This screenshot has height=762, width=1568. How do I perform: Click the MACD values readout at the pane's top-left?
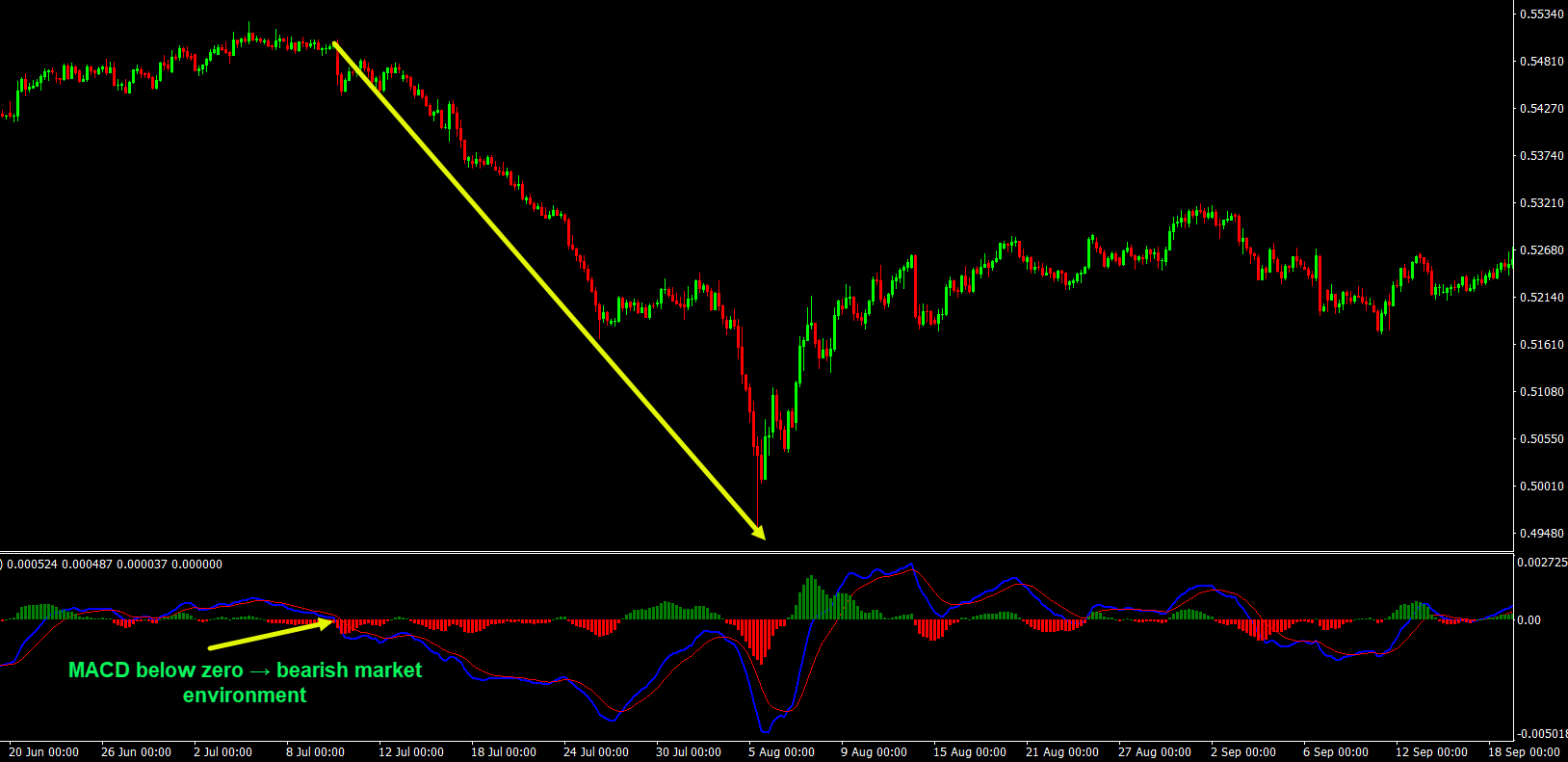pyautogui.click(x=114, y=565)
